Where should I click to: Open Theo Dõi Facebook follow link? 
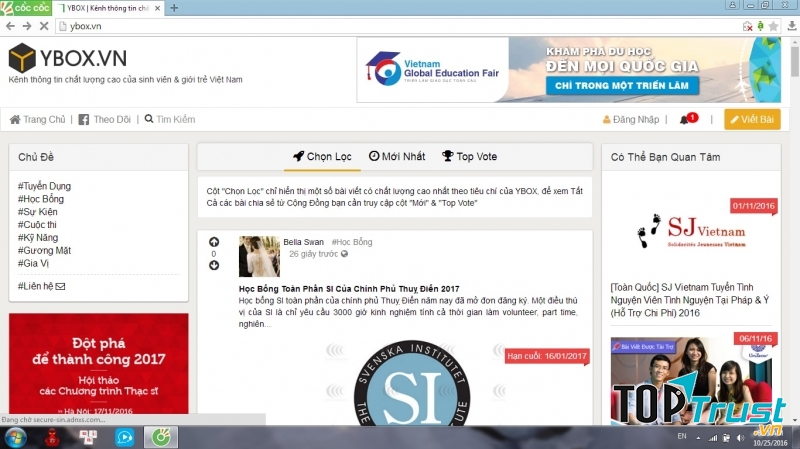[105, 119]
